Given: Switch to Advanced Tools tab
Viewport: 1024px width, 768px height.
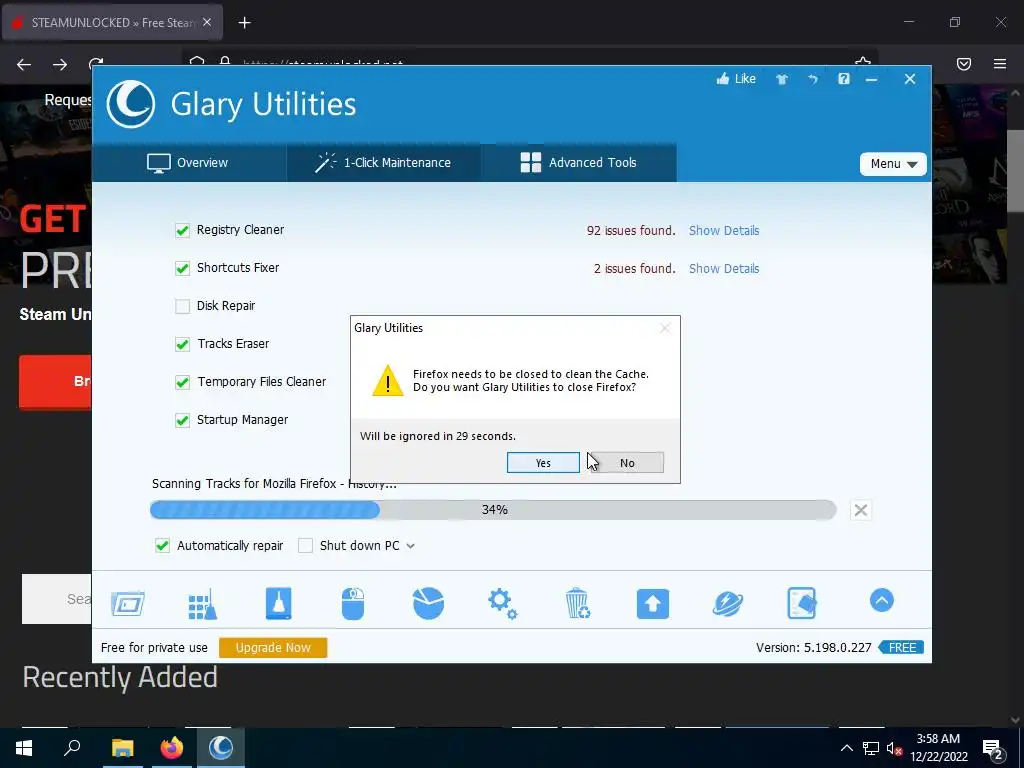Looking at the screenshot, I should [579, 163].
